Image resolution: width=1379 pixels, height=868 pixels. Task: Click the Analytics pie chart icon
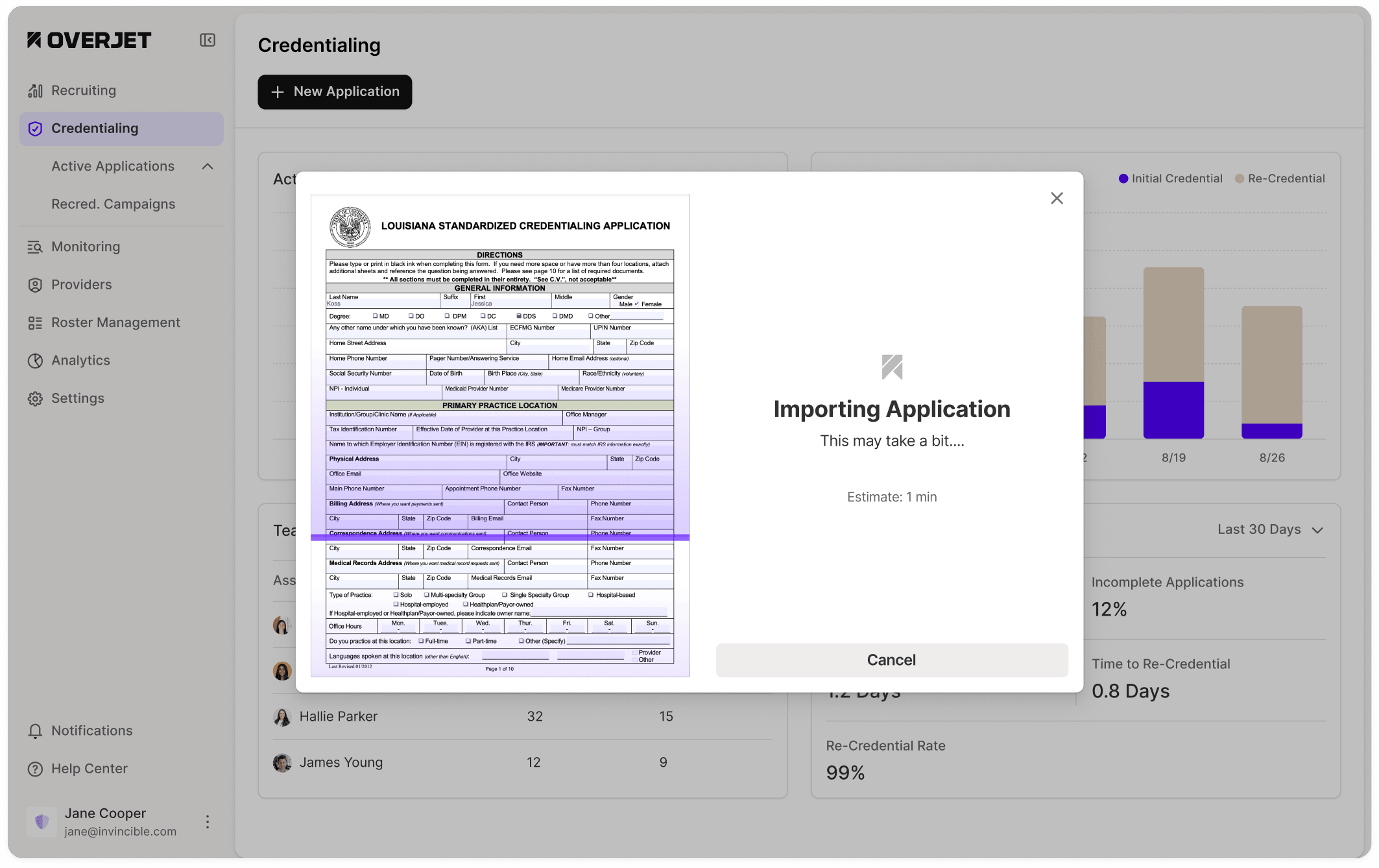click(35, 361)
